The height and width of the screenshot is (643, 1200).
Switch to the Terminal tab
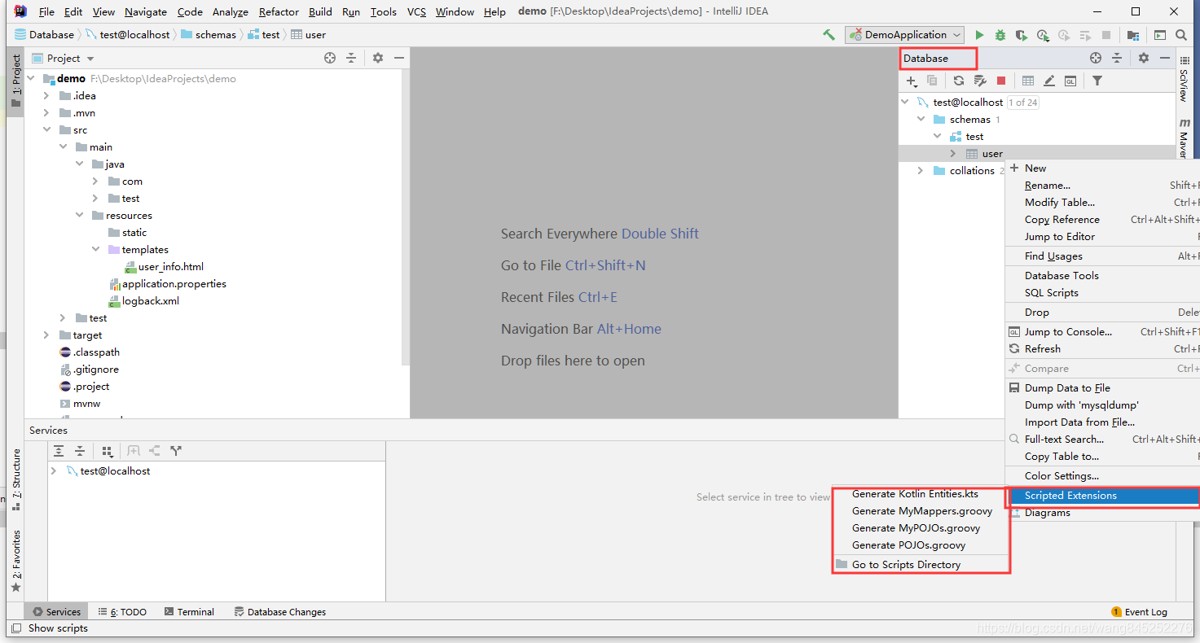188,612
